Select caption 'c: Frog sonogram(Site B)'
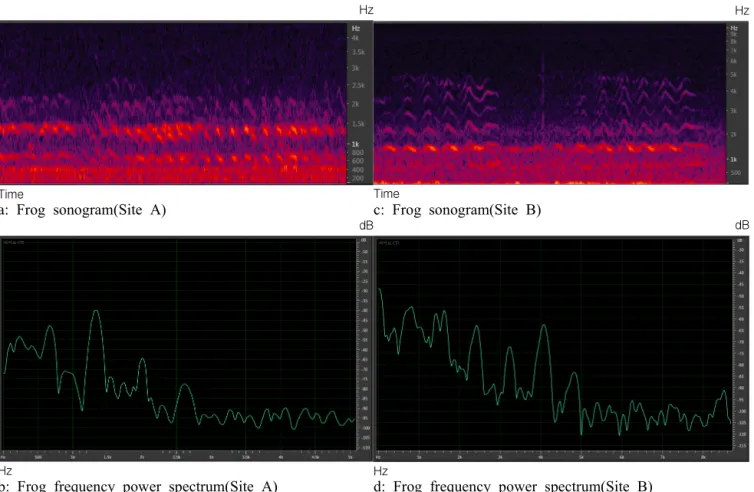This screenshot has width=754, height=492. 457,210
